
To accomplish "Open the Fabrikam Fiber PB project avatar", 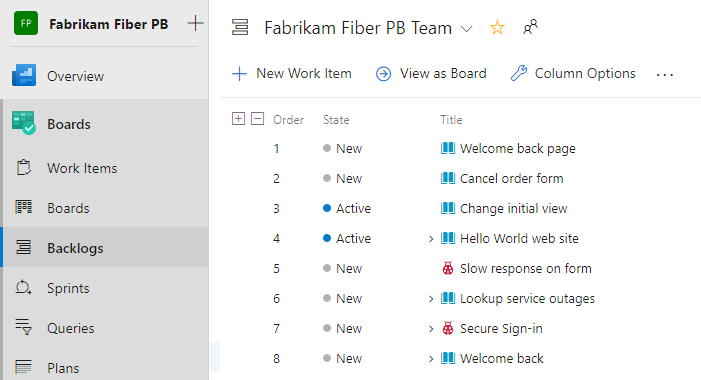I will click(x=26, y=23).
